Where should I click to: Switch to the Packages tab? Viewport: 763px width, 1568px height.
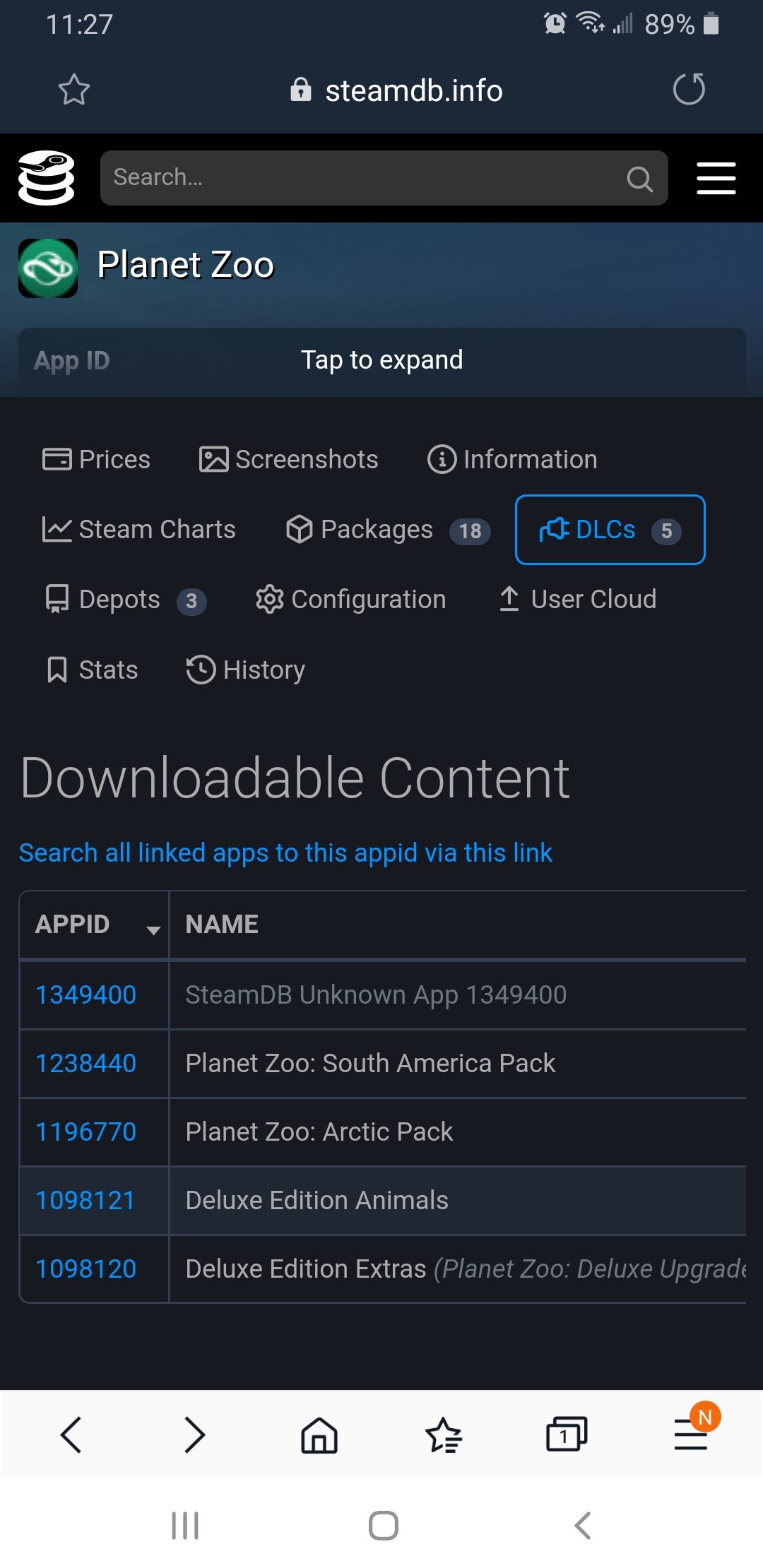click(x=388, y=530)
